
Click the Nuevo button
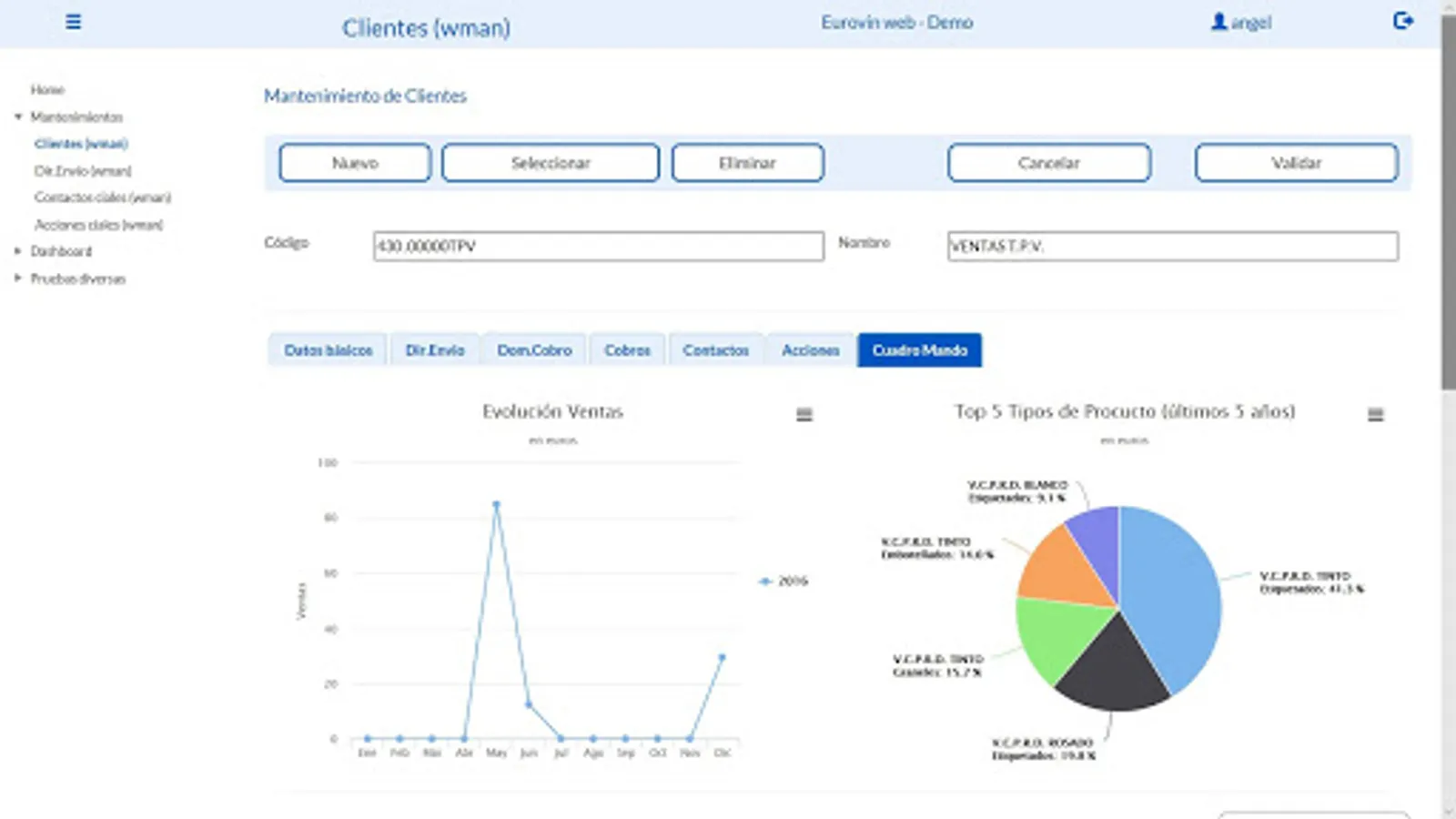pyautogui.click(x=355, y=163)
